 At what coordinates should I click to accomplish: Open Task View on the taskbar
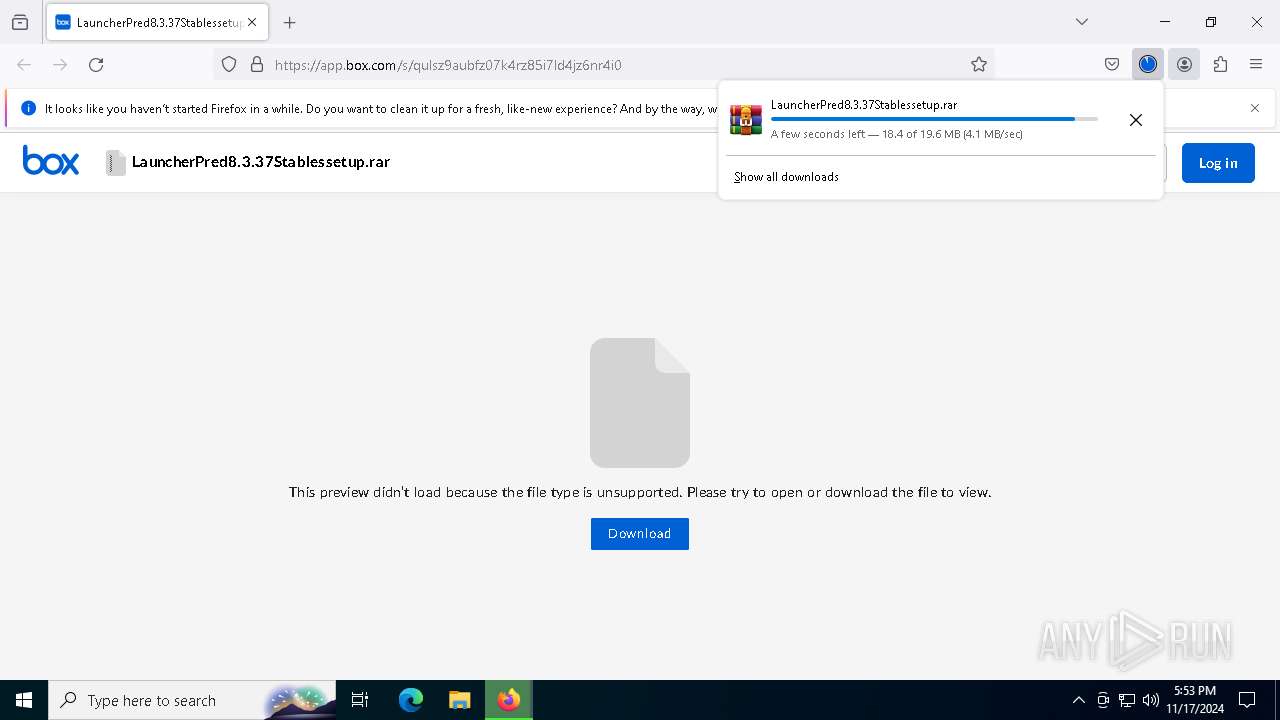(360, 700)
